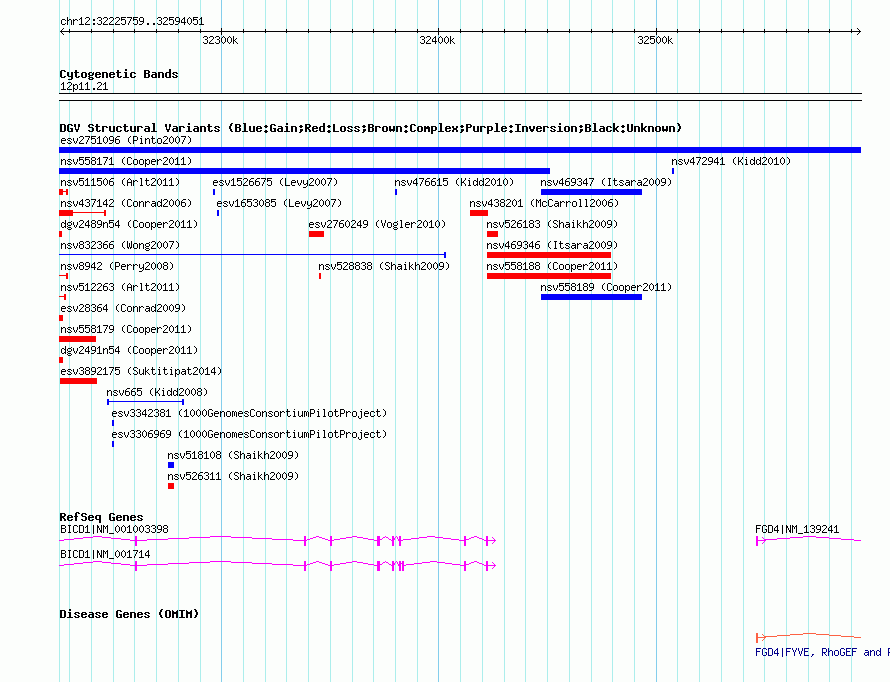Click nsv832366 (Wong2007) label

coord(120,245)
